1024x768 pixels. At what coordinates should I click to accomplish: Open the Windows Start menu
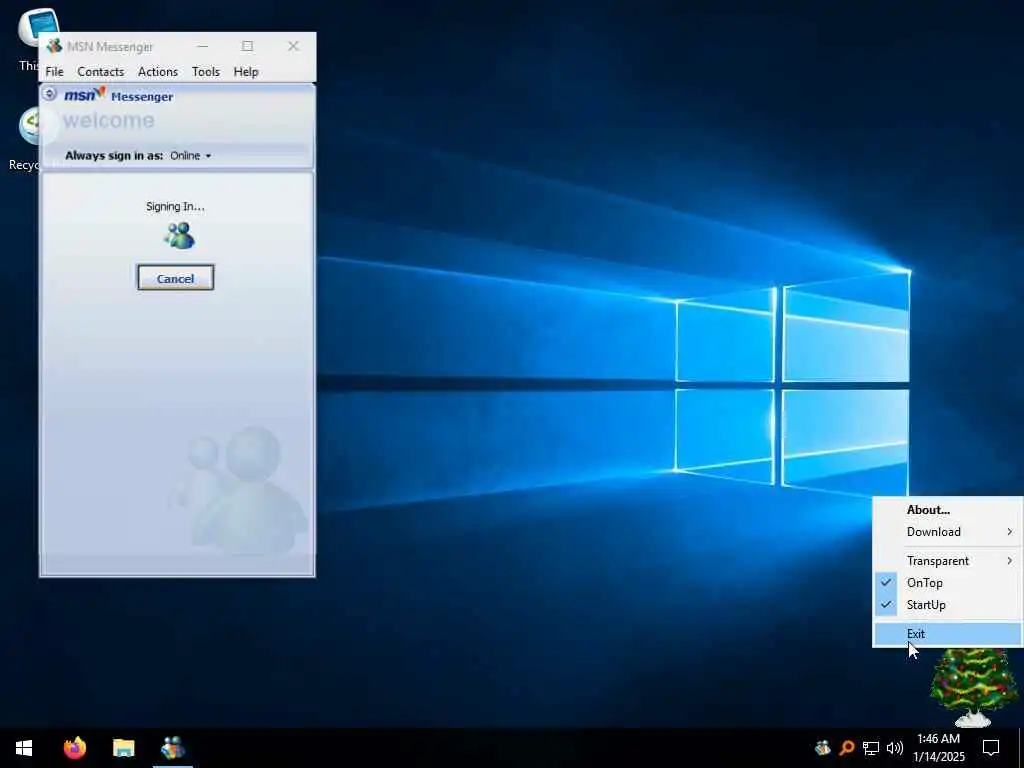[x=24, y=748]
